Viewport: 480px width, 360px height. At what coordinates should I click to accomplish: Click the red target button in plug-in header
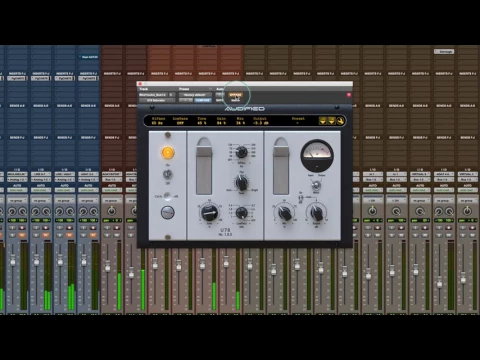tap(349, 95)
